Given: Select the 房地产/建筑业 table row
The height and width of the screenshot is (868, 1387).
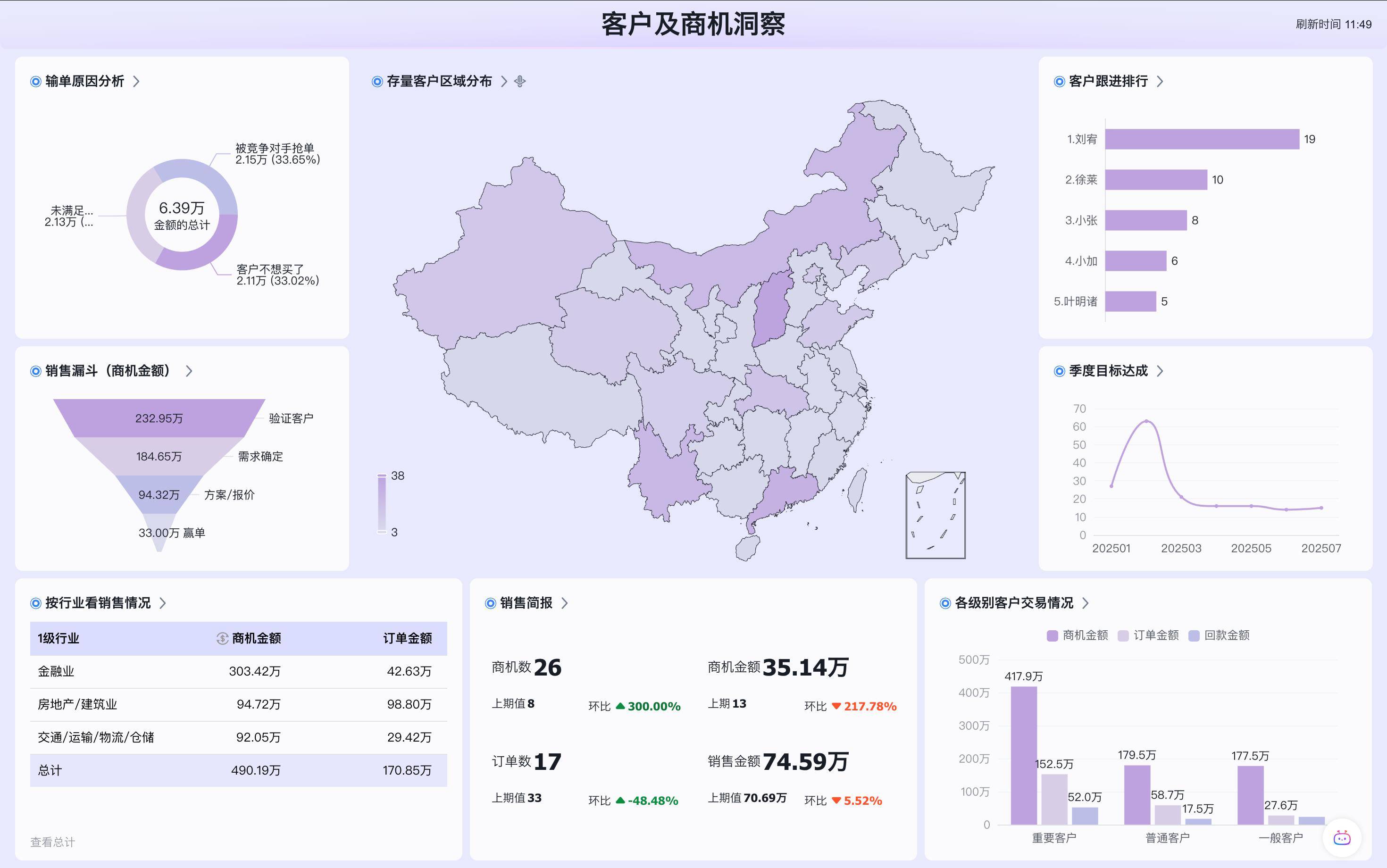Looking at the screenshot, I should click(x=77, y=704).
